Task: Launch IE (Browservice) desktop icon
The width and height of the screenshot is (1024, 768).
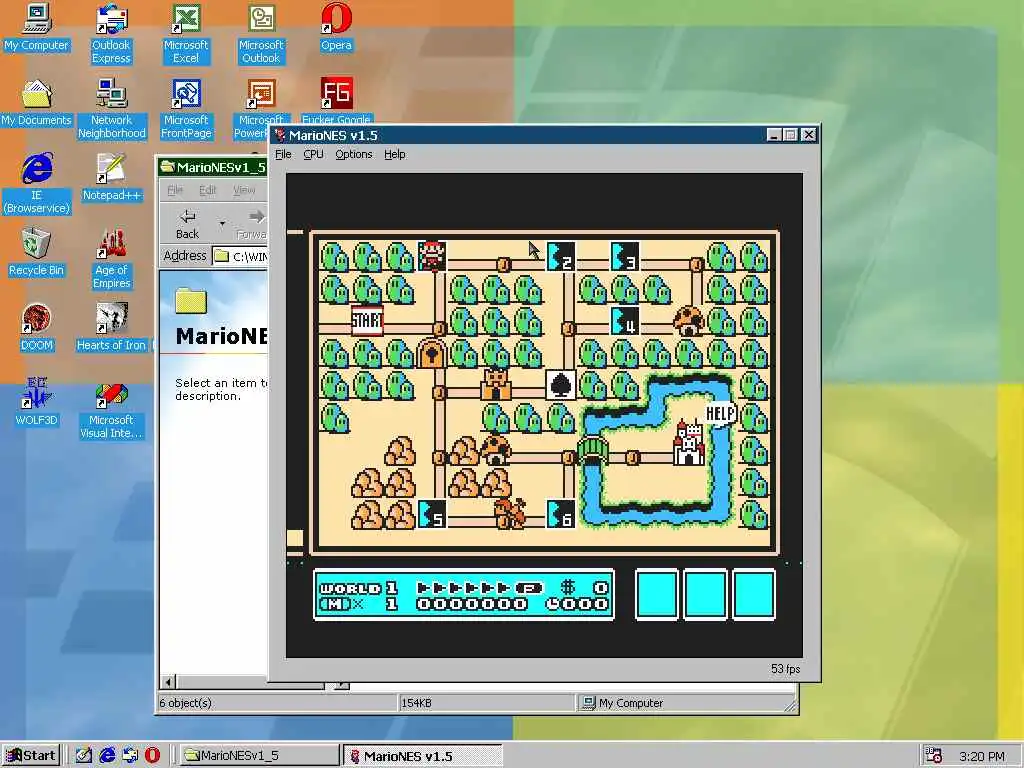Action: (37, 184)
